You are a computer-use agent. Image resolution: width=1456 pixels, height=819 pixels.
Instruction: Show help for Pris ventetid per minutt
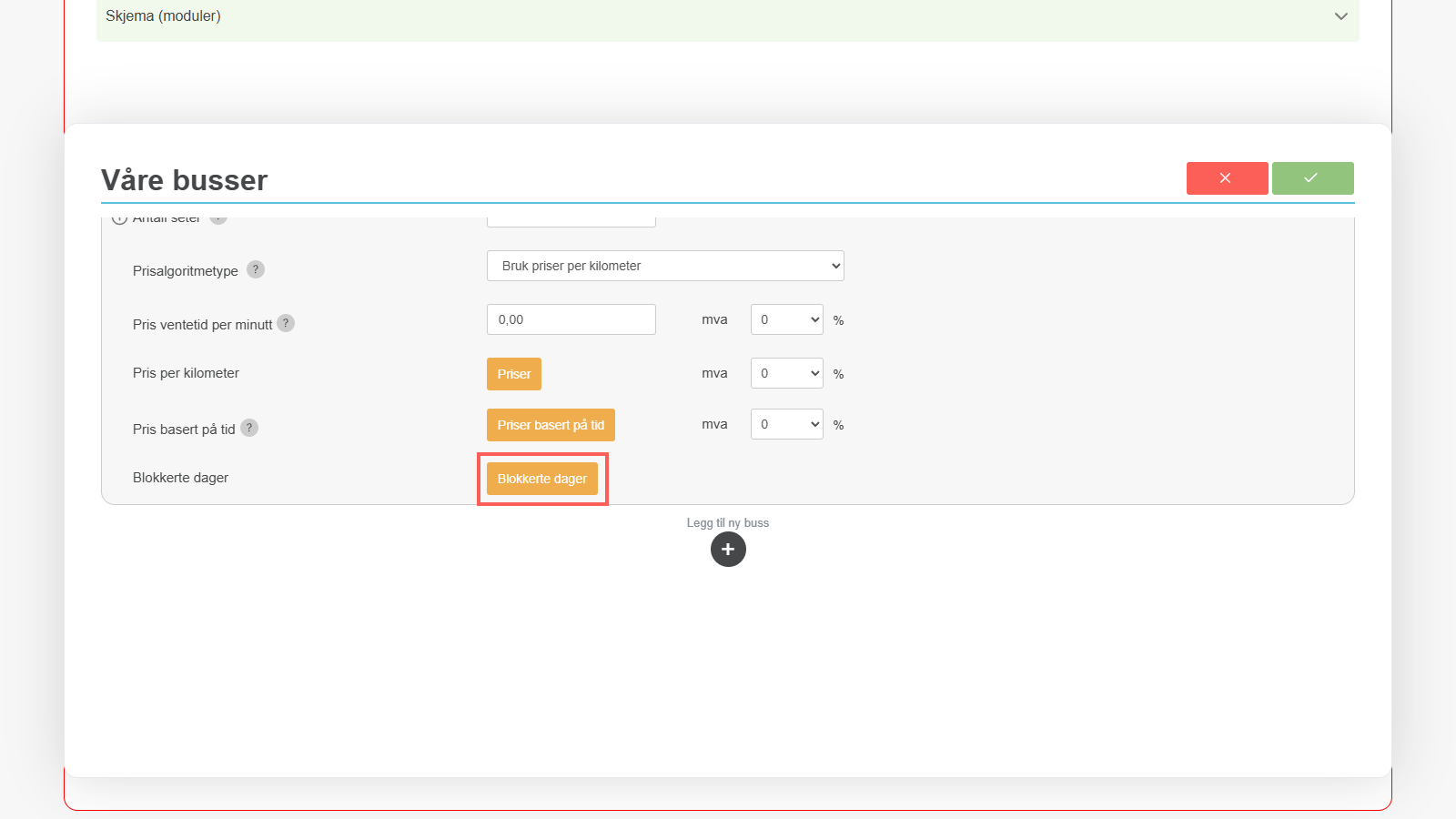pos(286,323)
